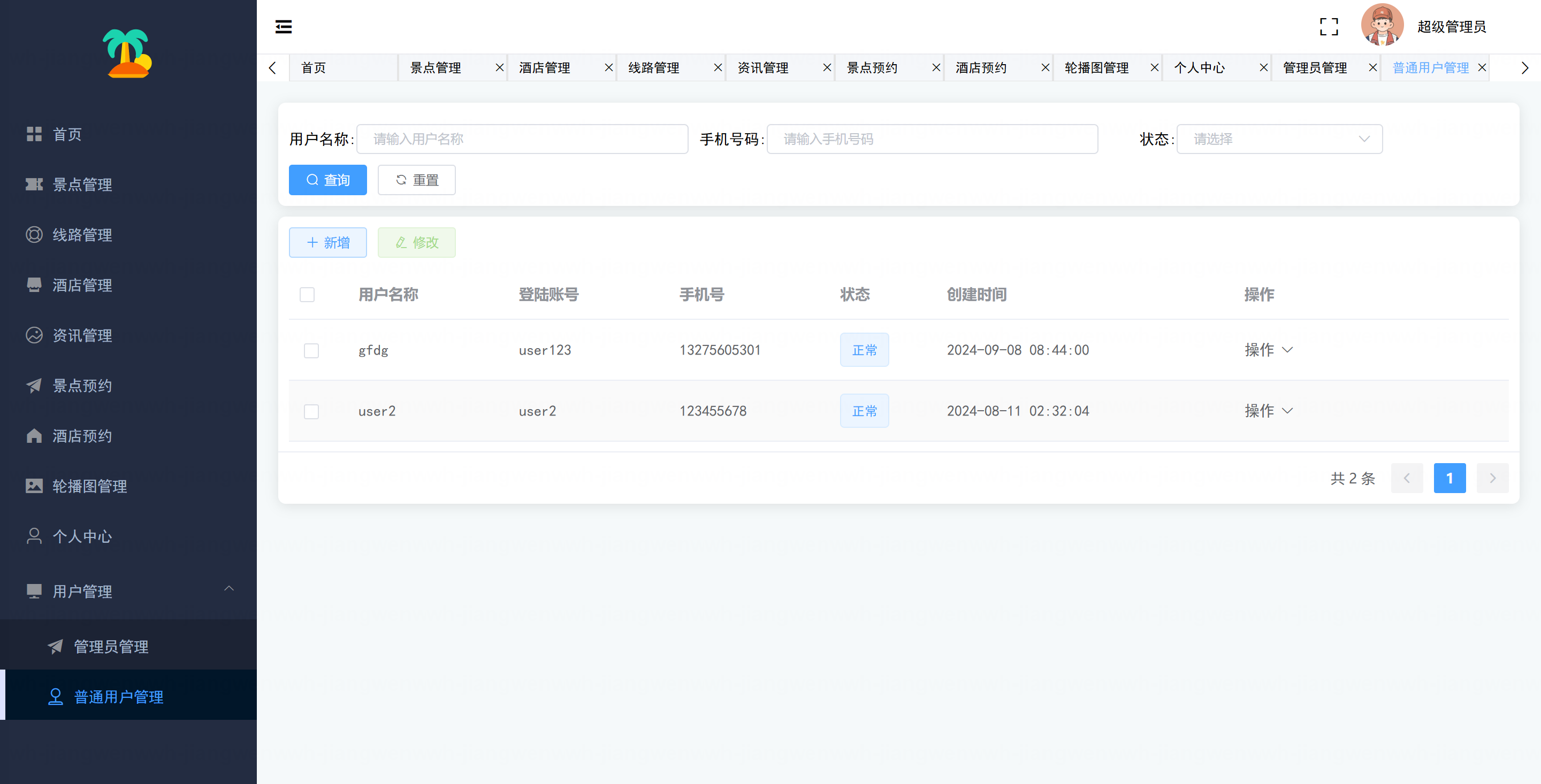Select all rows with header checkbox
The image size is (1541, 784).
tap(307, 294)
